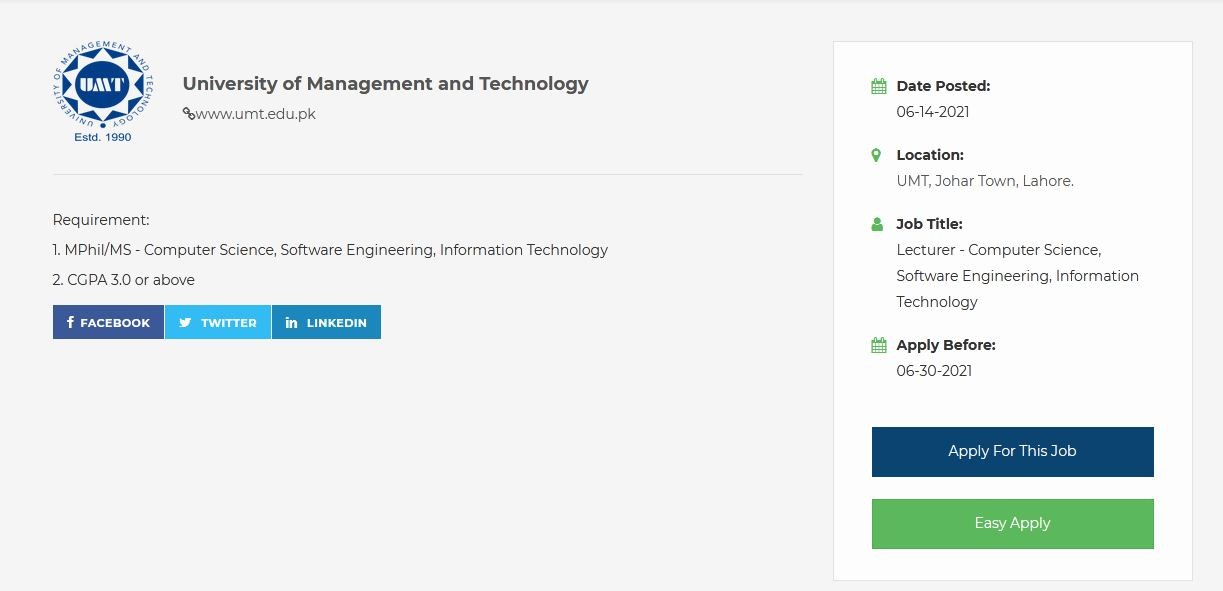Image resolution: width=1223 pixels, height=591 pixels.
Task: Open the www.umt.edu.pk website link
Action: [x=255, y=114]
